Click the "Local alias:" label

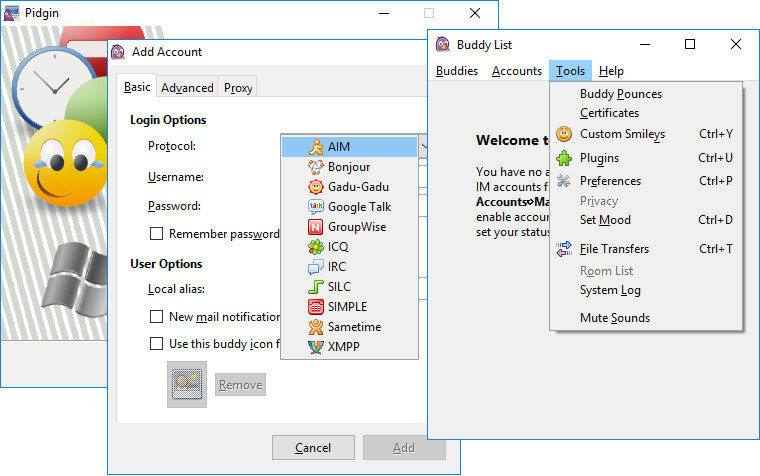tap(176, 289)
